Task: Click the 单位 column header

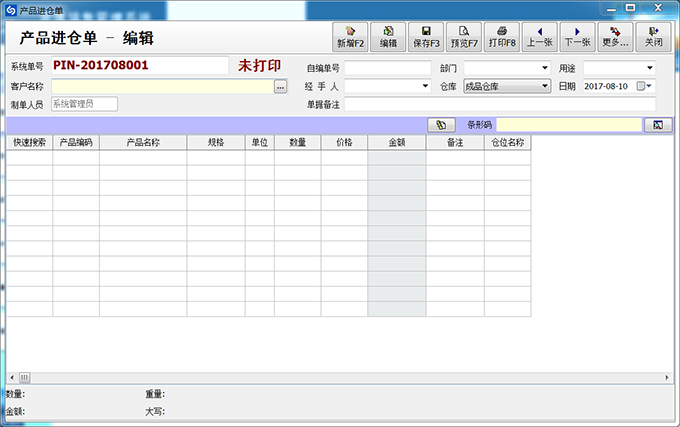Action: [x=260, y=143]
